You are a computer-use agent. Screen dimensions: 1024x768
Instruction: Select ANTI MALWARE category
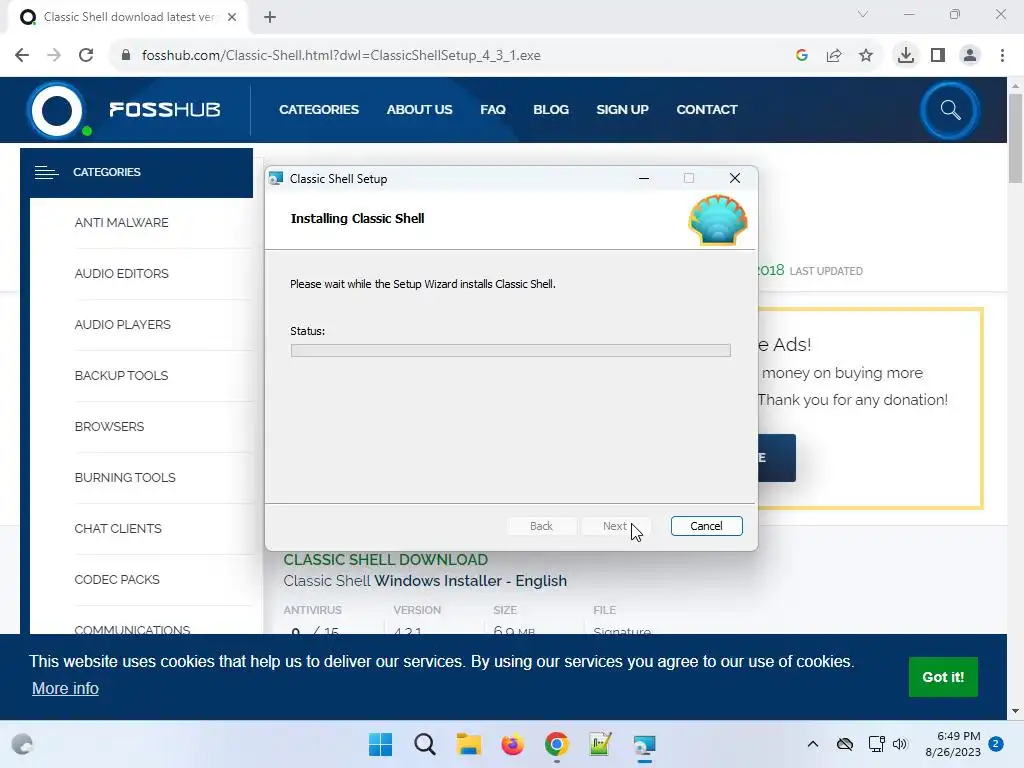(x=121, y=223)
